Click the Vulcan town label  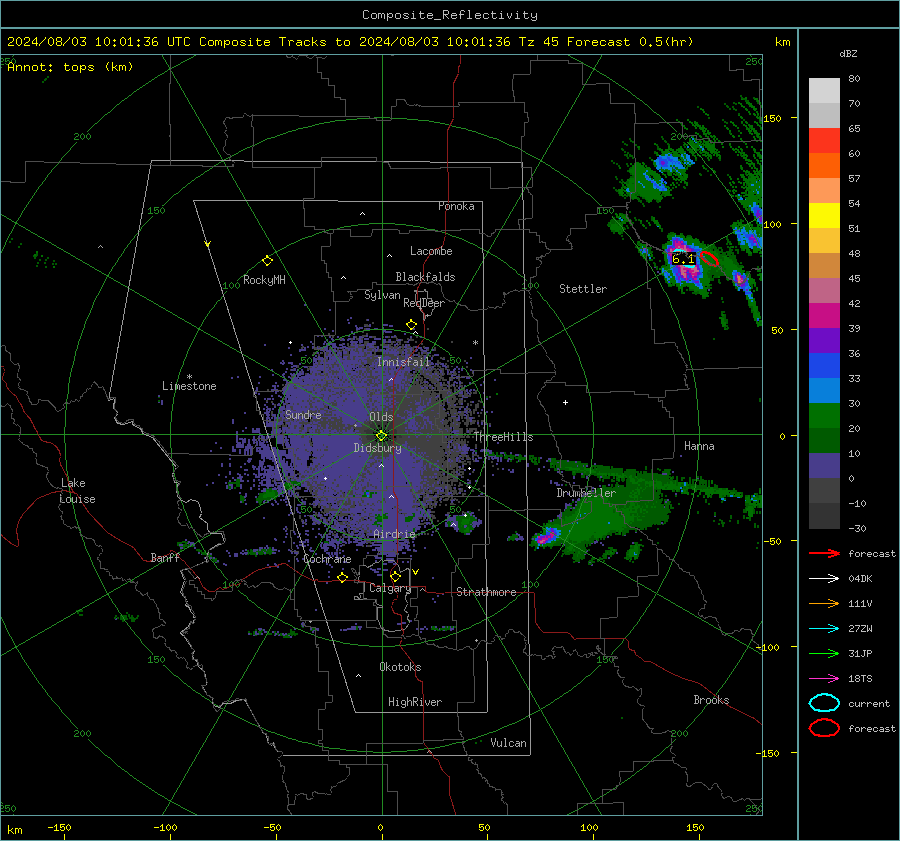point(508,743)
